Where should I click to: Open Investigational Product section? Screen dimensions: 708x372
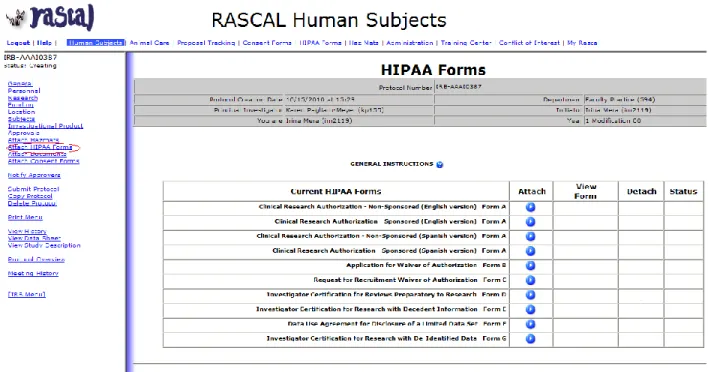[x=45, y=126]
